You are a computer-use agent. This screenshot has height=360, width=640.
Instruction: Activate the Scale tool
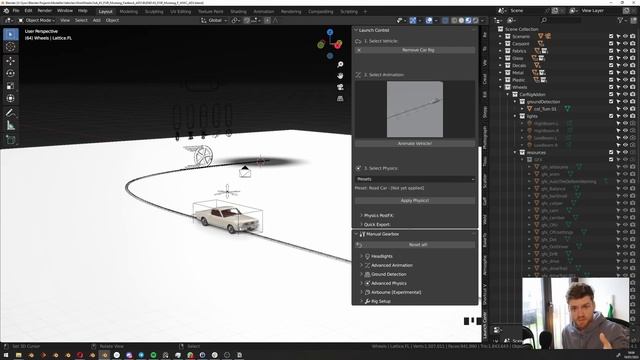[x=11, y=86]
